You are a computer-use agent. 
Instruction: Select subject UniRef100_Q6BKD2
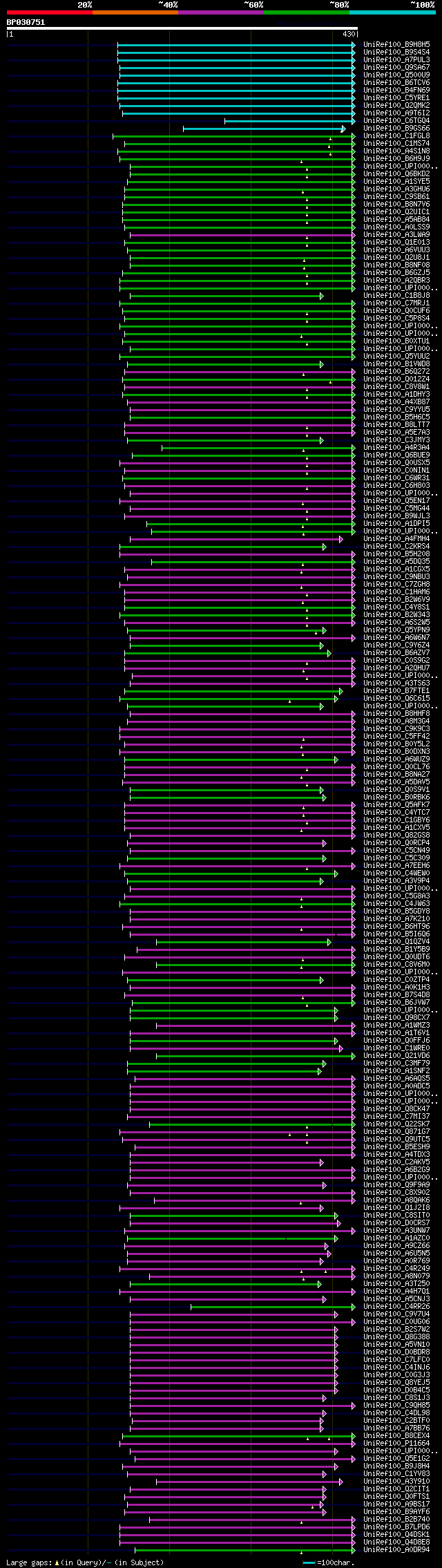coord(396,173)
